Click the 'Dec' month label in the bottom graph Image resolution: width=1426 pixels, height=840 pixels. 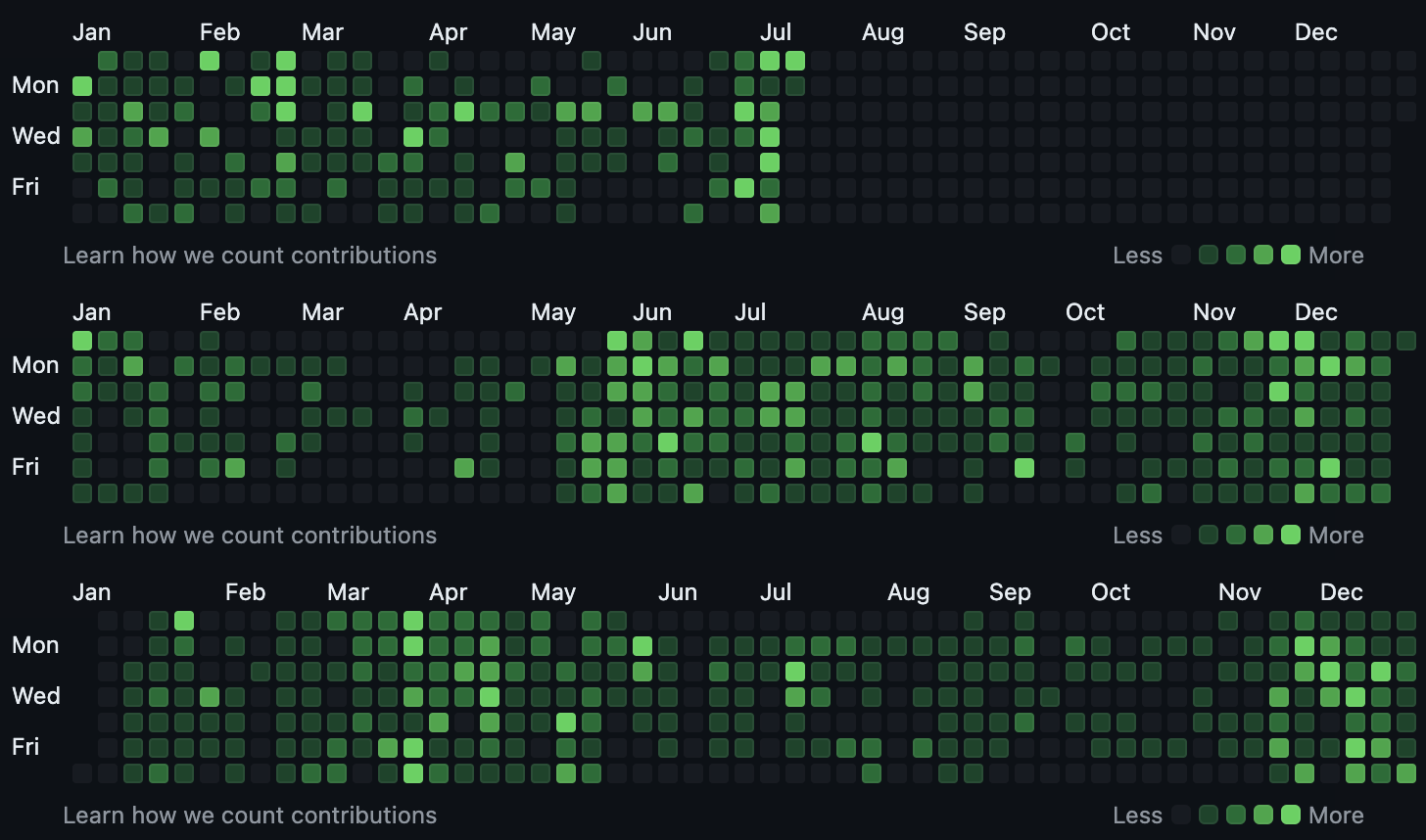click(x=1342, y=592)
